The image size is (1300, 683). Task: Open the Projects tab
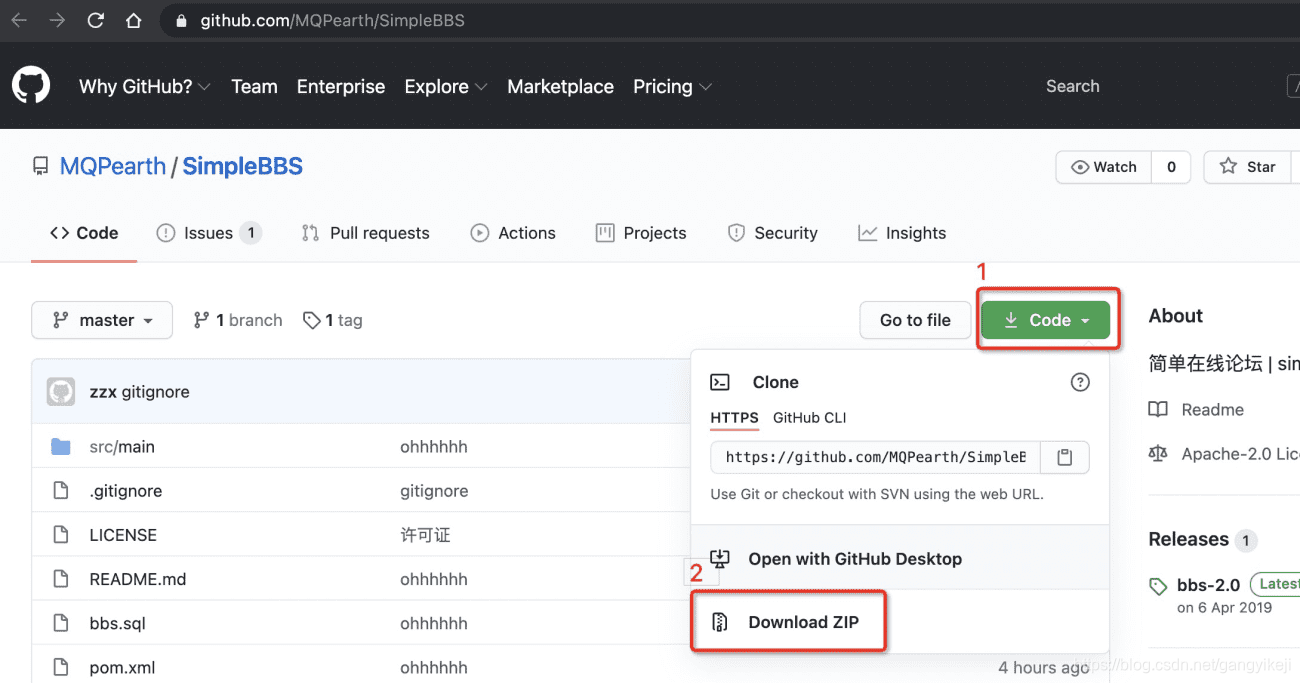tap(641, 233)
